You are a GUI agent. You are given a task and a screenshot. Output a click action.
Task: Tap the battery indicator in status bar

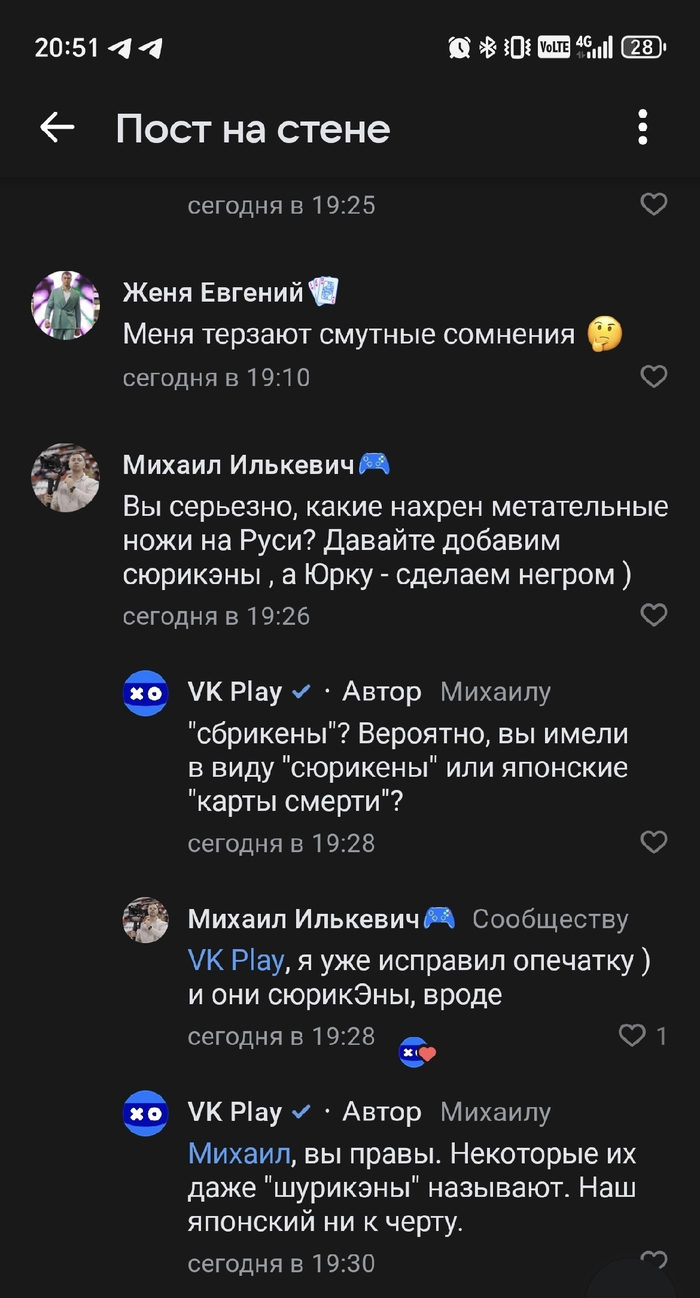643,47
